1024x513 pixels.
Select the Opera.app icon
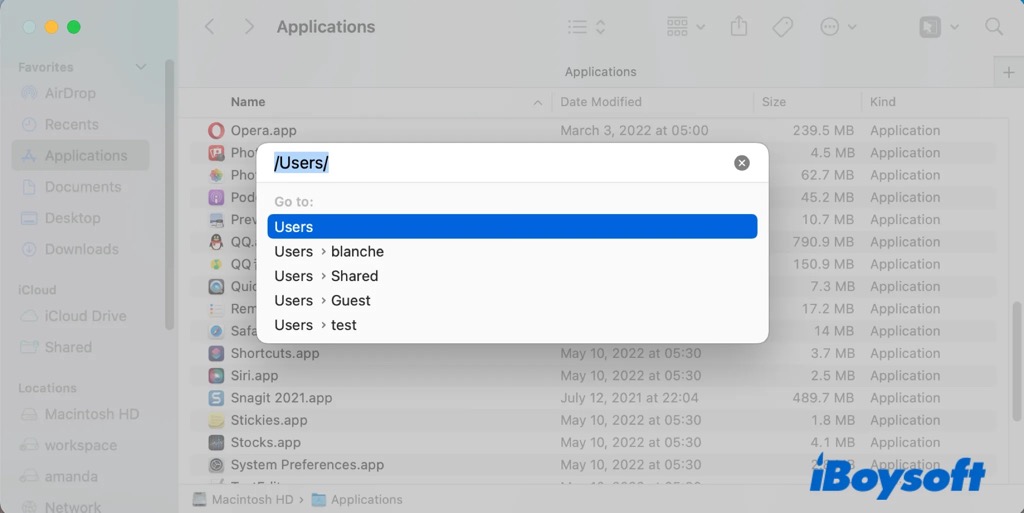coord(216,131)
